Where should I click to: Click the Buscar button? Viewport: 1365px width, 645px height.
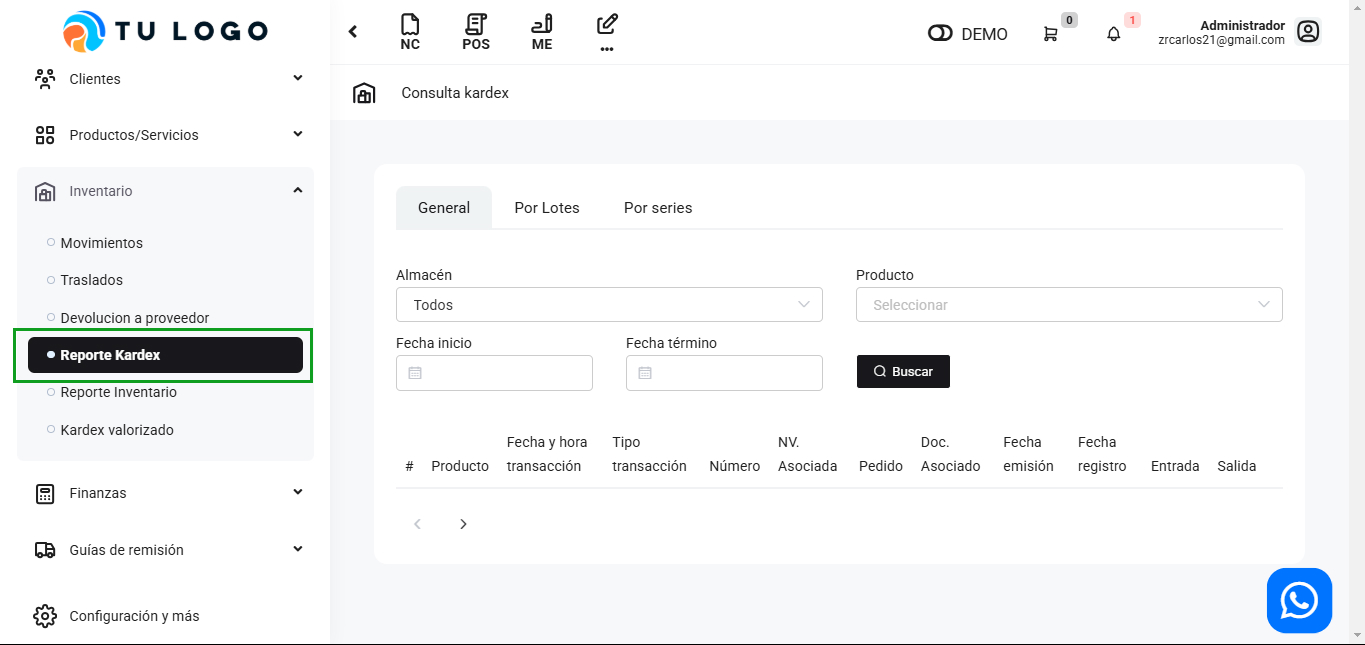pyautogui.click(x=903, y=371)
